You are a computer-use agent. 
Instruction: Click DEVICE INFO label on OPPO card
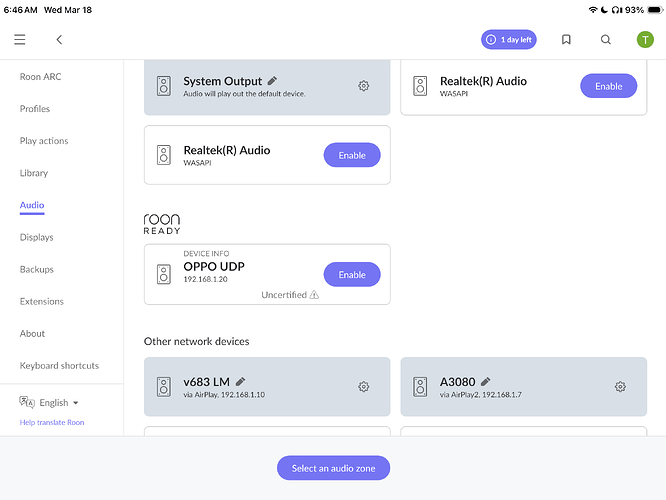point(206,254)
